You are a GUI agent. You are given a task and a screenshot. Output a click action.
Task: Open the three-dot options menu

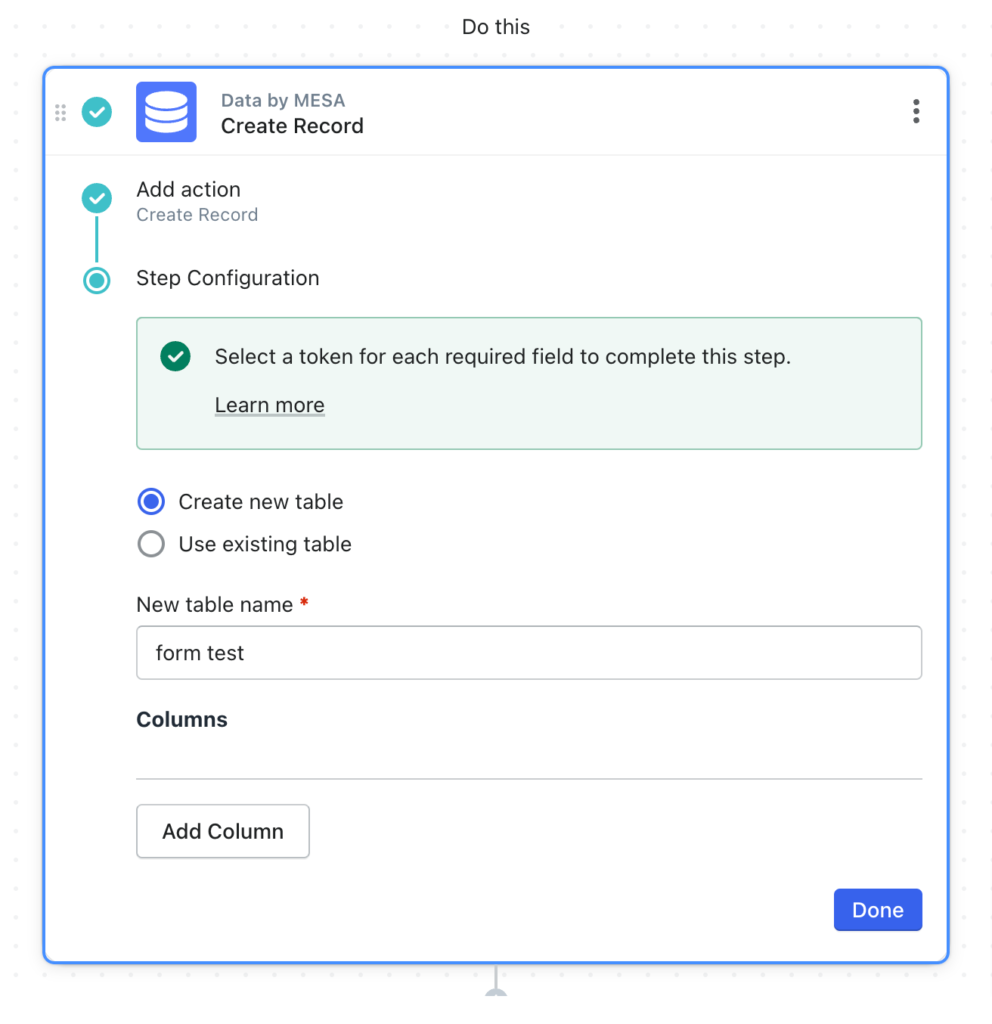pos(916,111)
